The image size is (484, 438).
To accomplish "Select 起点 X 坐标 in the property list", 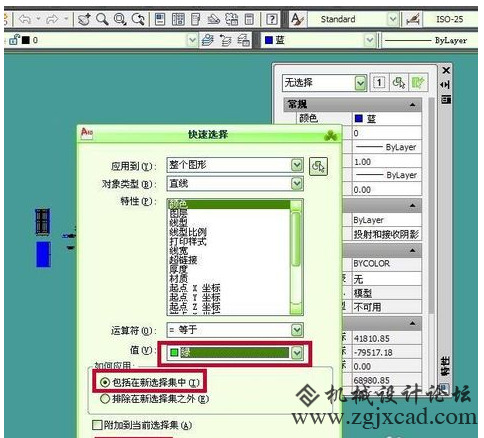I will pos(195,288).
